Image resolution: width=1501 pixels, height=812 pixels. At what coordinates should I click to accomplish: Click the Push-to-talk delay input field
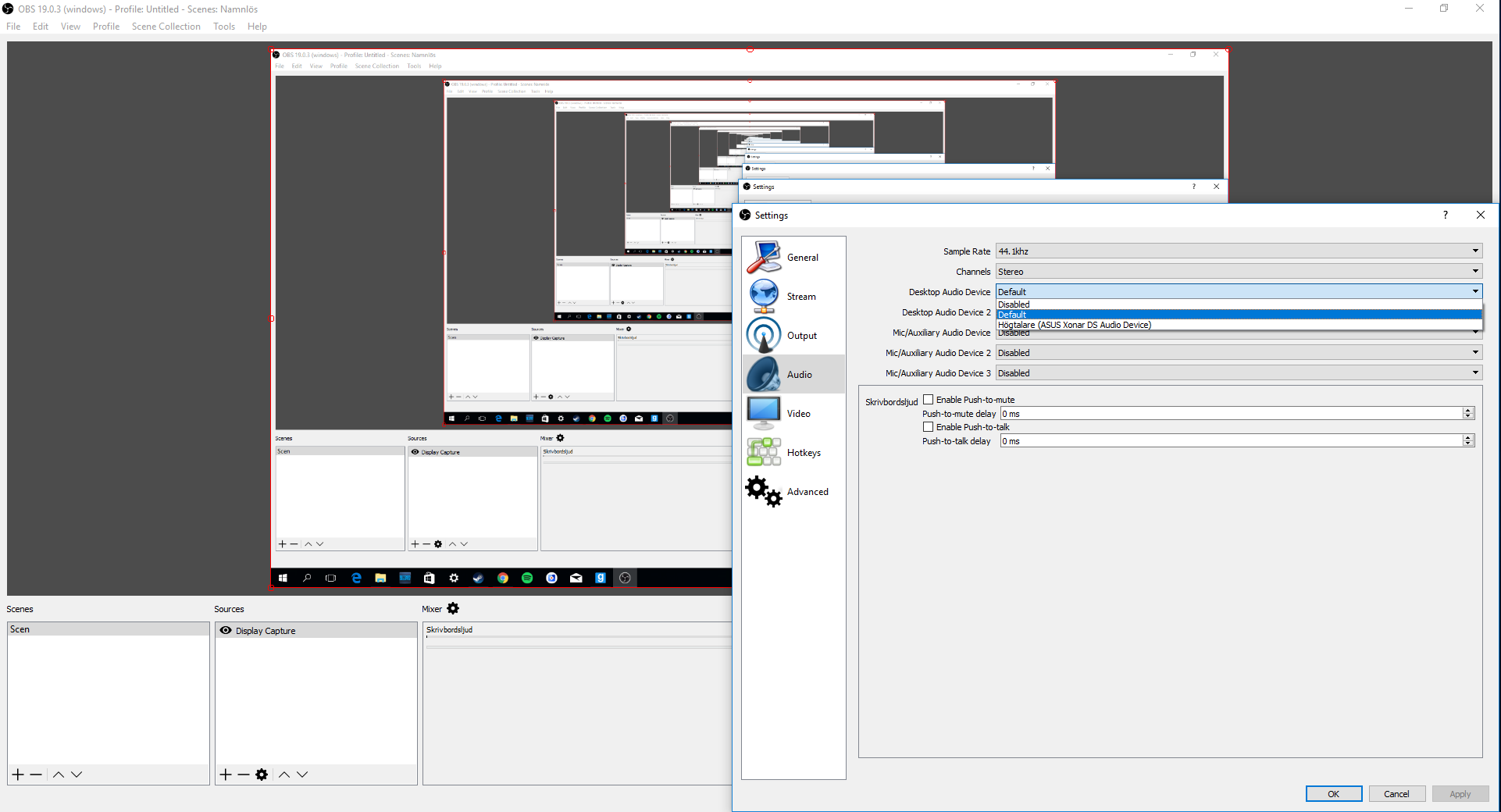click(x=1231, y=441)
